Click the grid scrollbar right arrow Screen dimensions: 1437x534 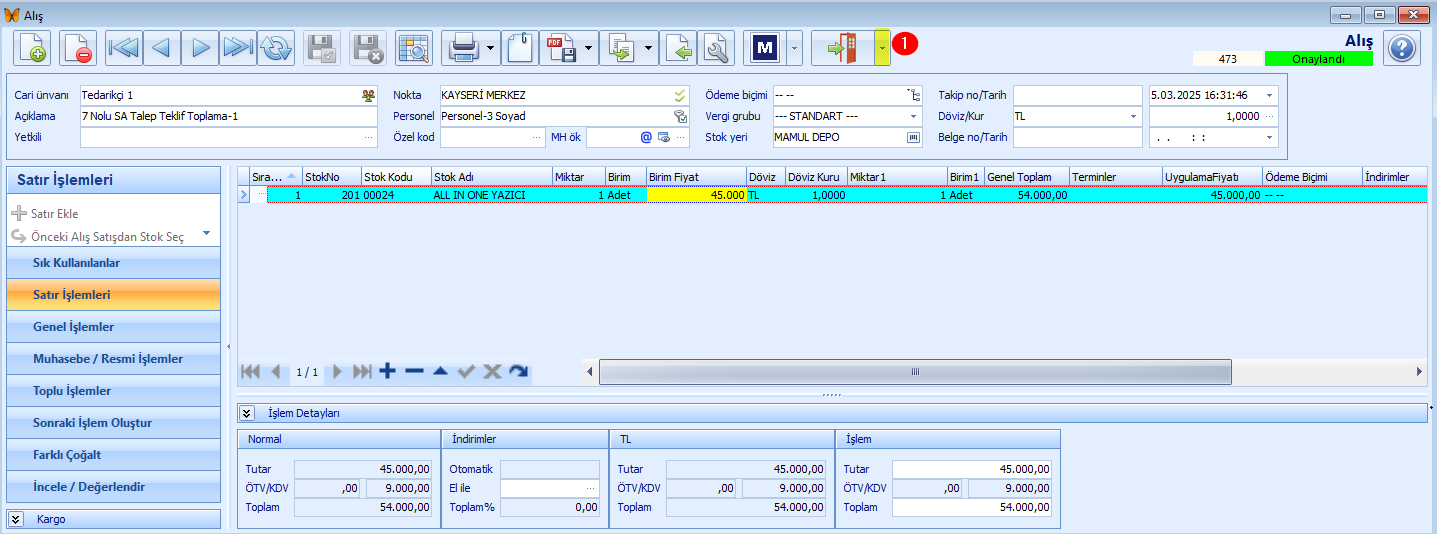[1420, 371]
